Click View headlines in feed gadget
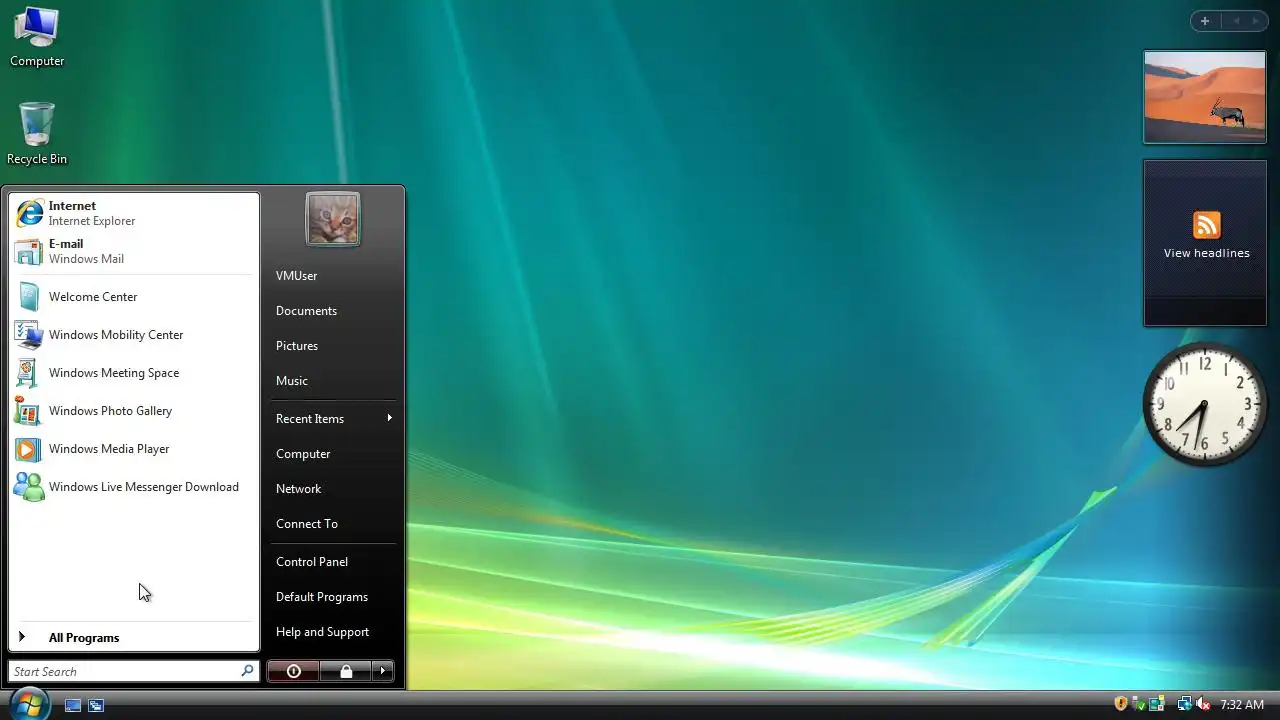 (x=1206, y=254)
